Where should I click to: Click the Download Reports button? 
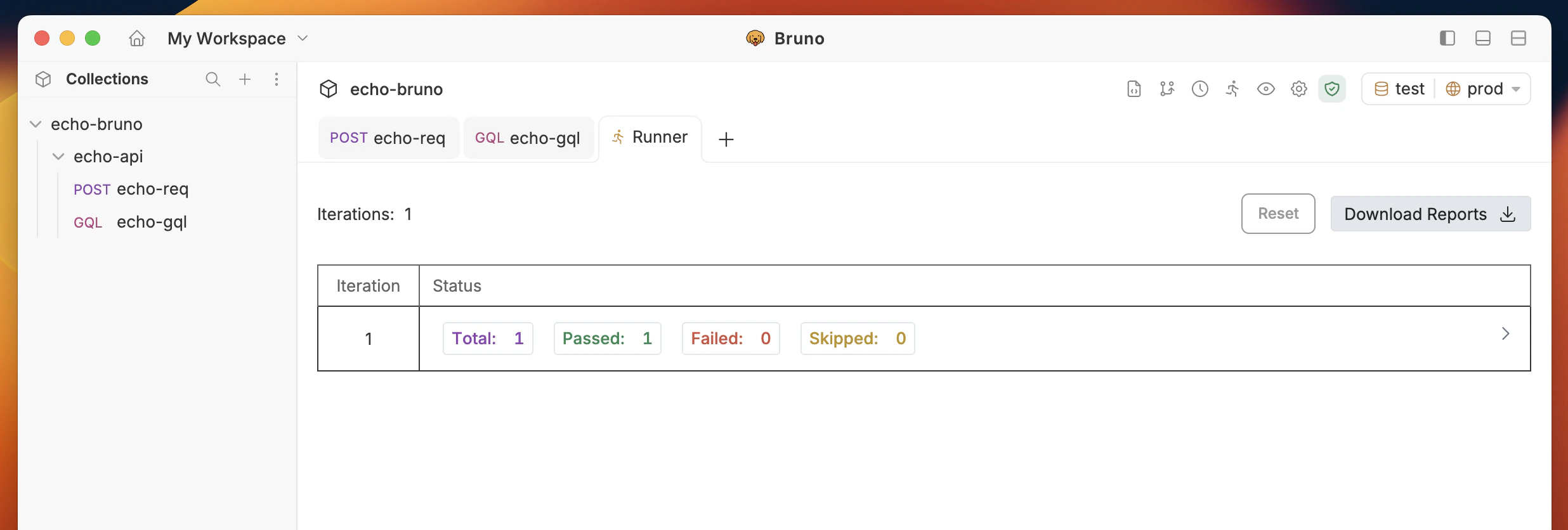pyautogui.click(x=1430, y=214)
